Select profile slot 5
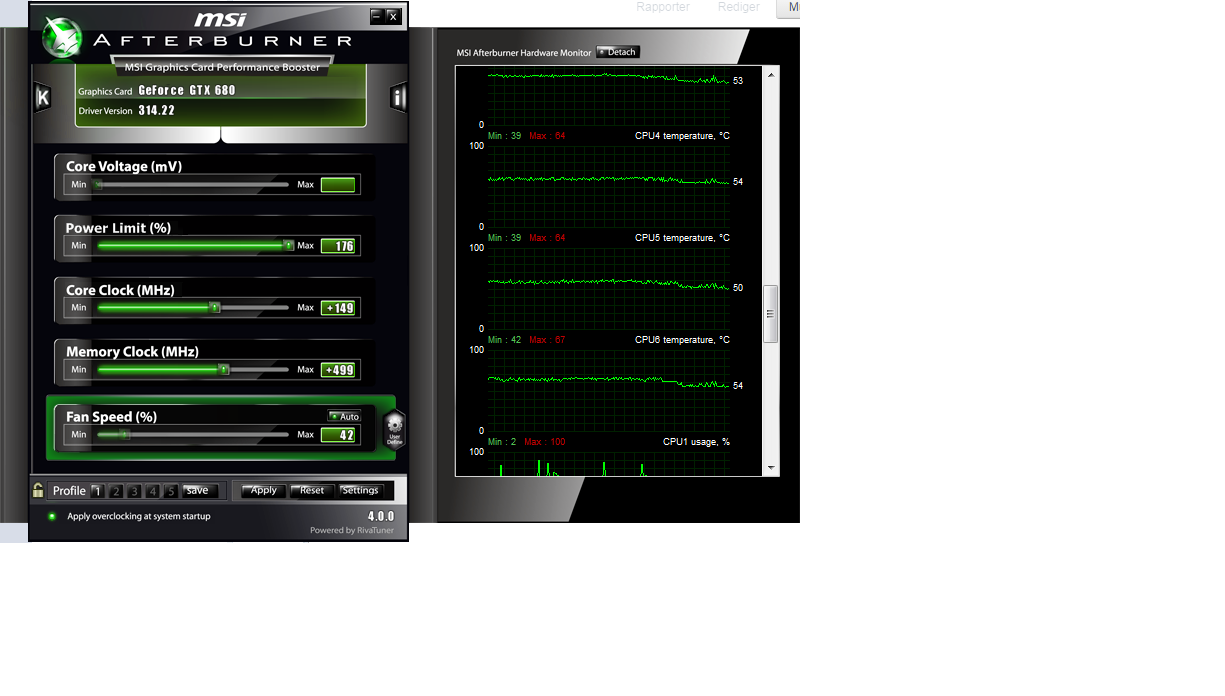 171,491
